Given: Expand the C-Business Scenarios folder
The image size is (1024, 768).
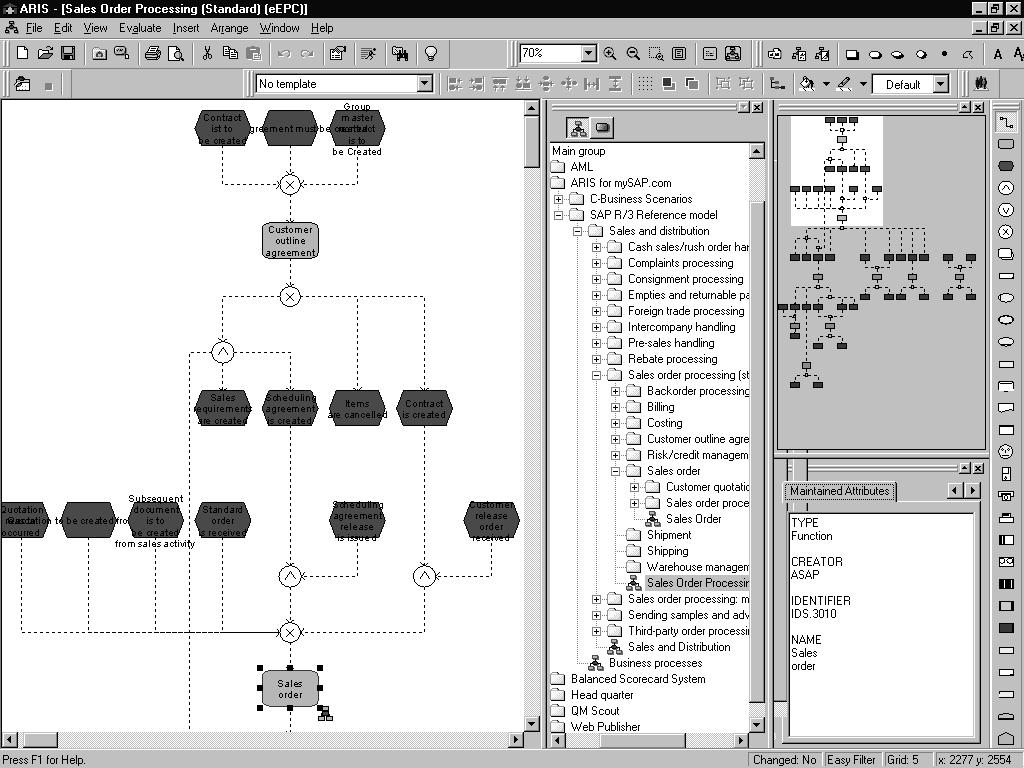Looking at the screenshot, I should tap(558, 199).
